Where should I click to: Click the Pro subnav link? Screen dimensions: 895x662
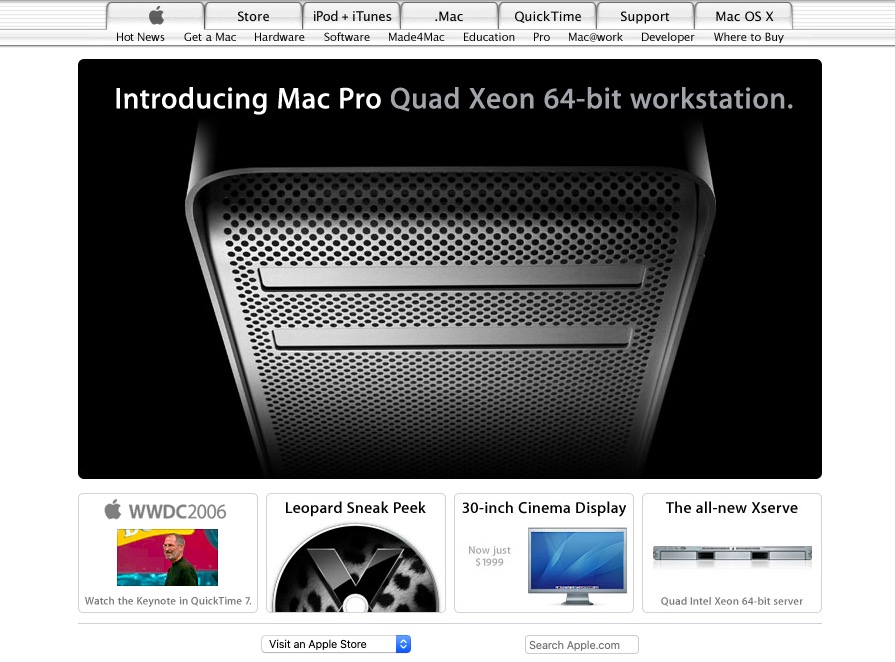[x=541, y=37]
